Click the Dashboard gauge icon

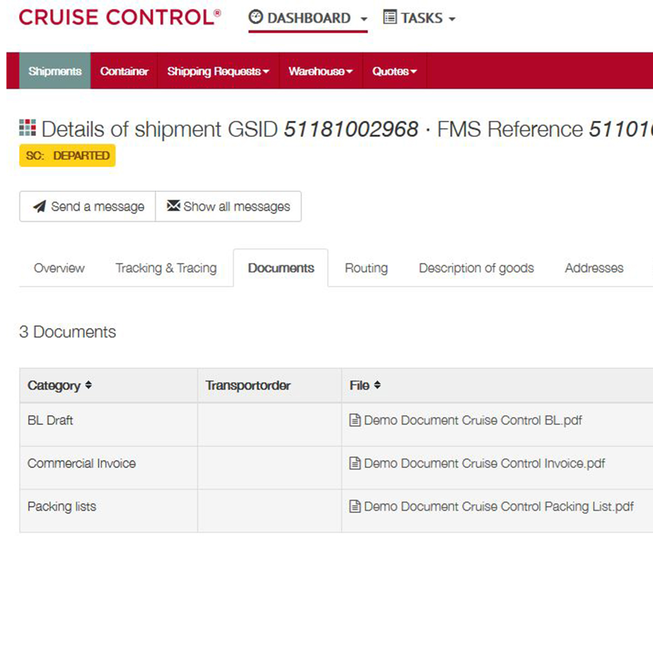pyautogui.click(x=255, y=17)
